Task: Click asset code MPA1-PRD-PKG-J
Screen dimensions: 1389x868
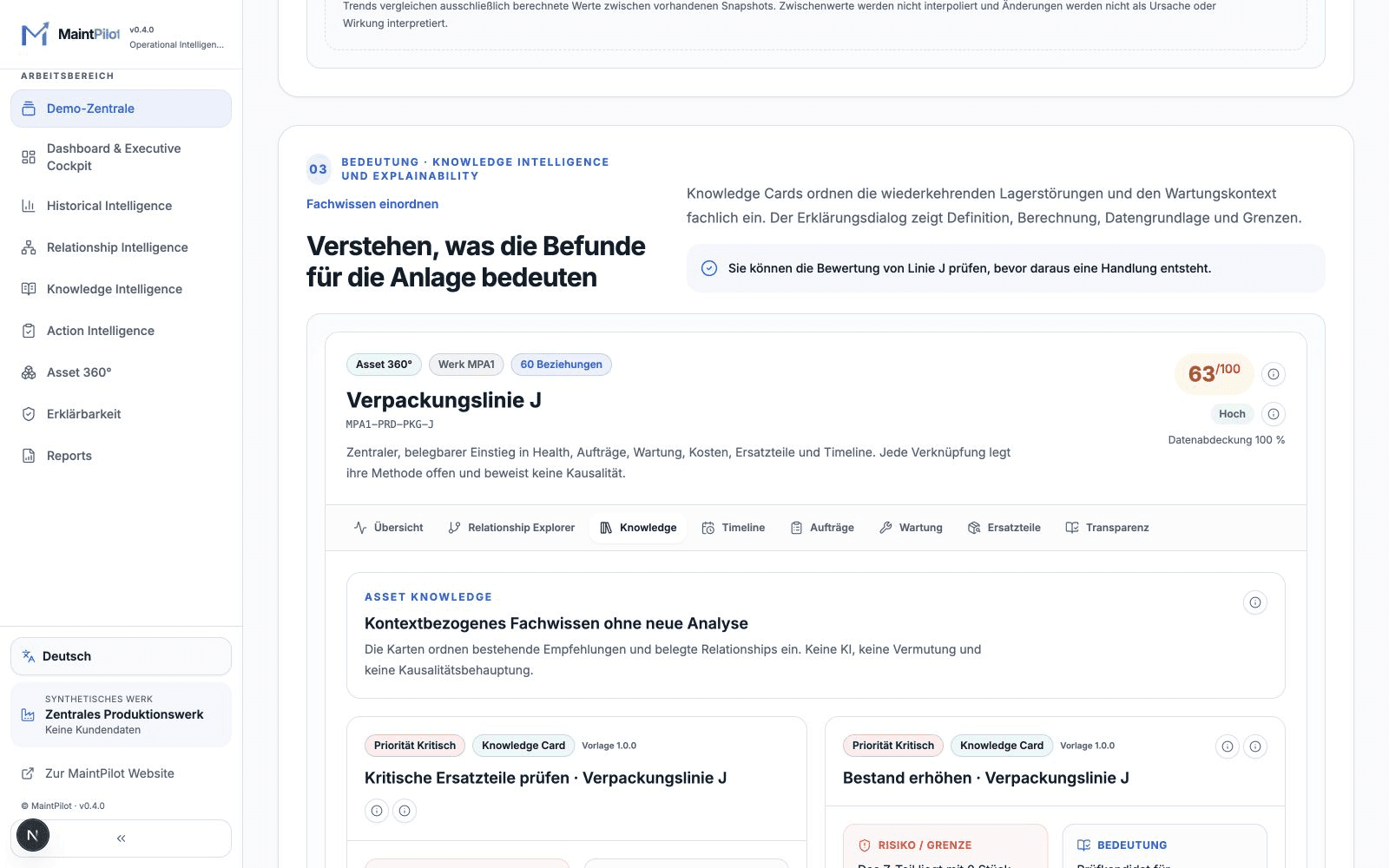Action: tap(390, 424)
